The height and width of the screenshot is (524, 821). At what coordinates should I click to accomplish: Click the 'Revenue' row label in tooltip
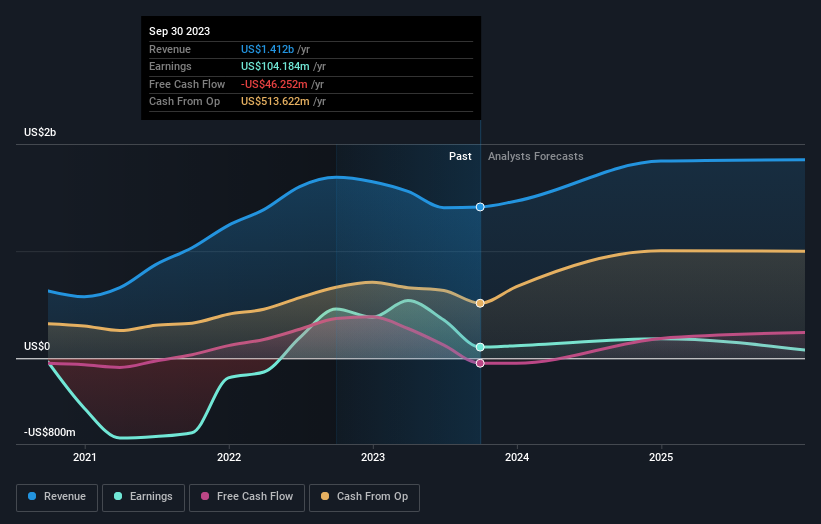click(170, 49)
